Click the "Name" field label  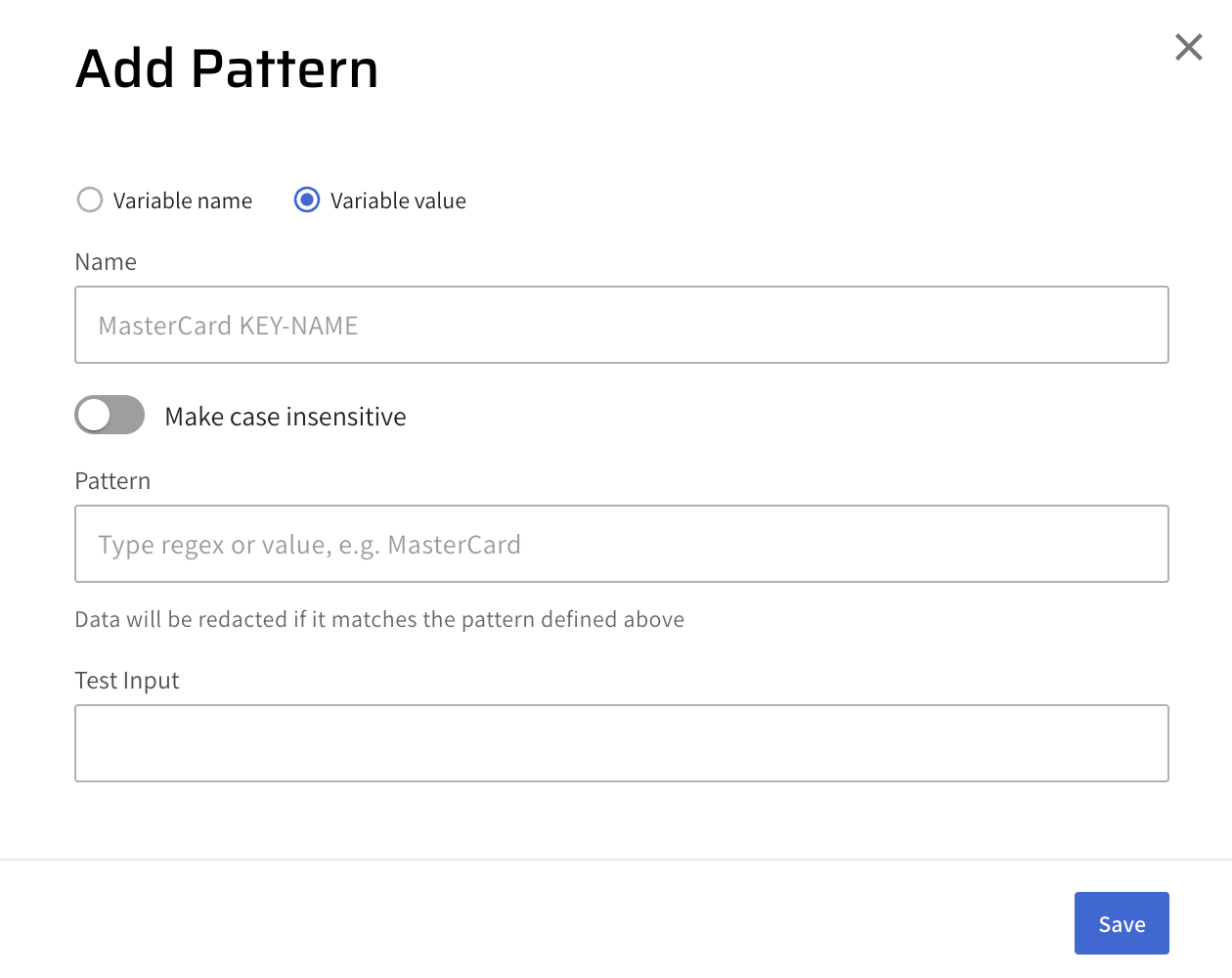pyautogui.click(x=106, y=262)
